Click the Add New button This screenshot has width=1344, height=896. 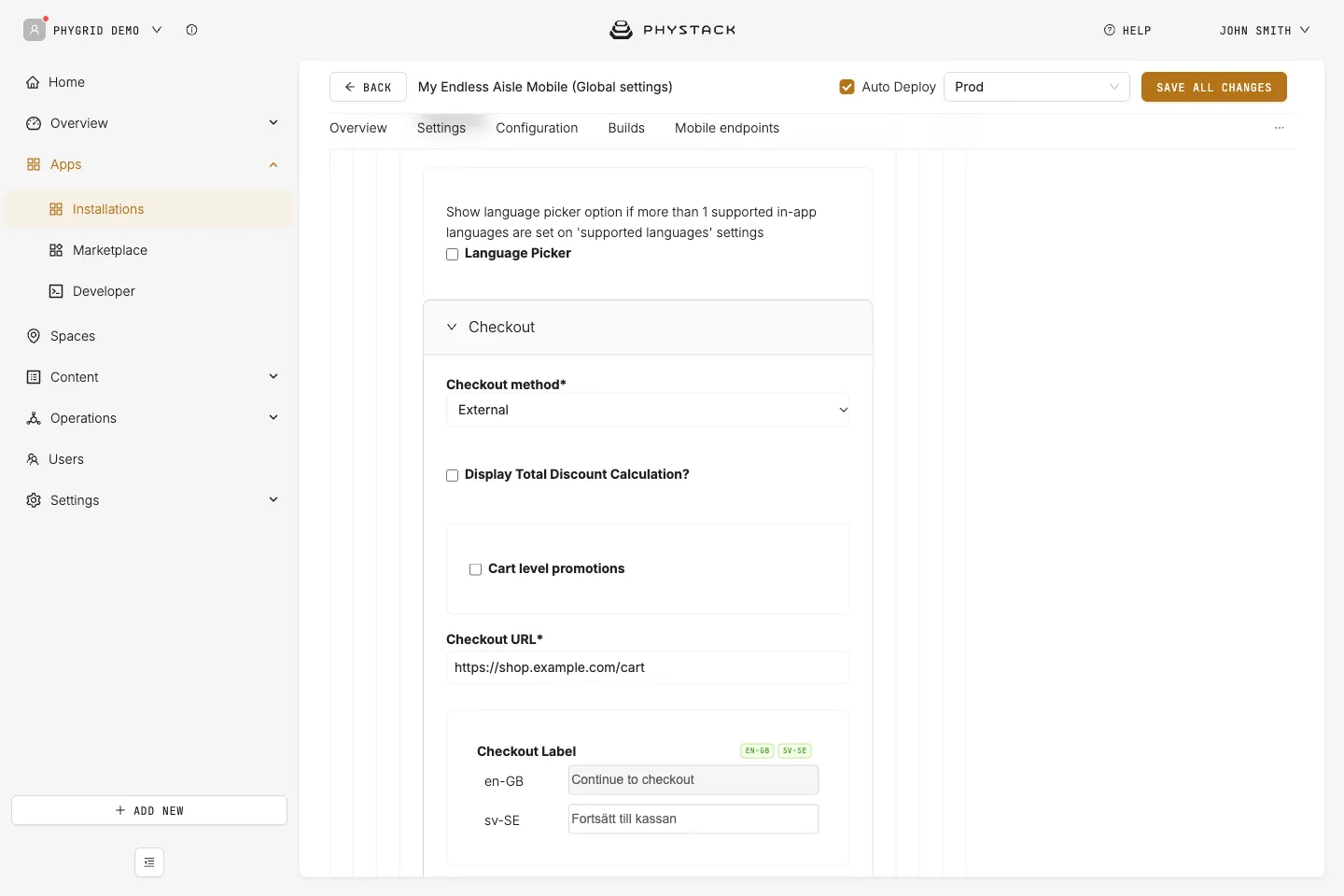(x=149, y=810)
